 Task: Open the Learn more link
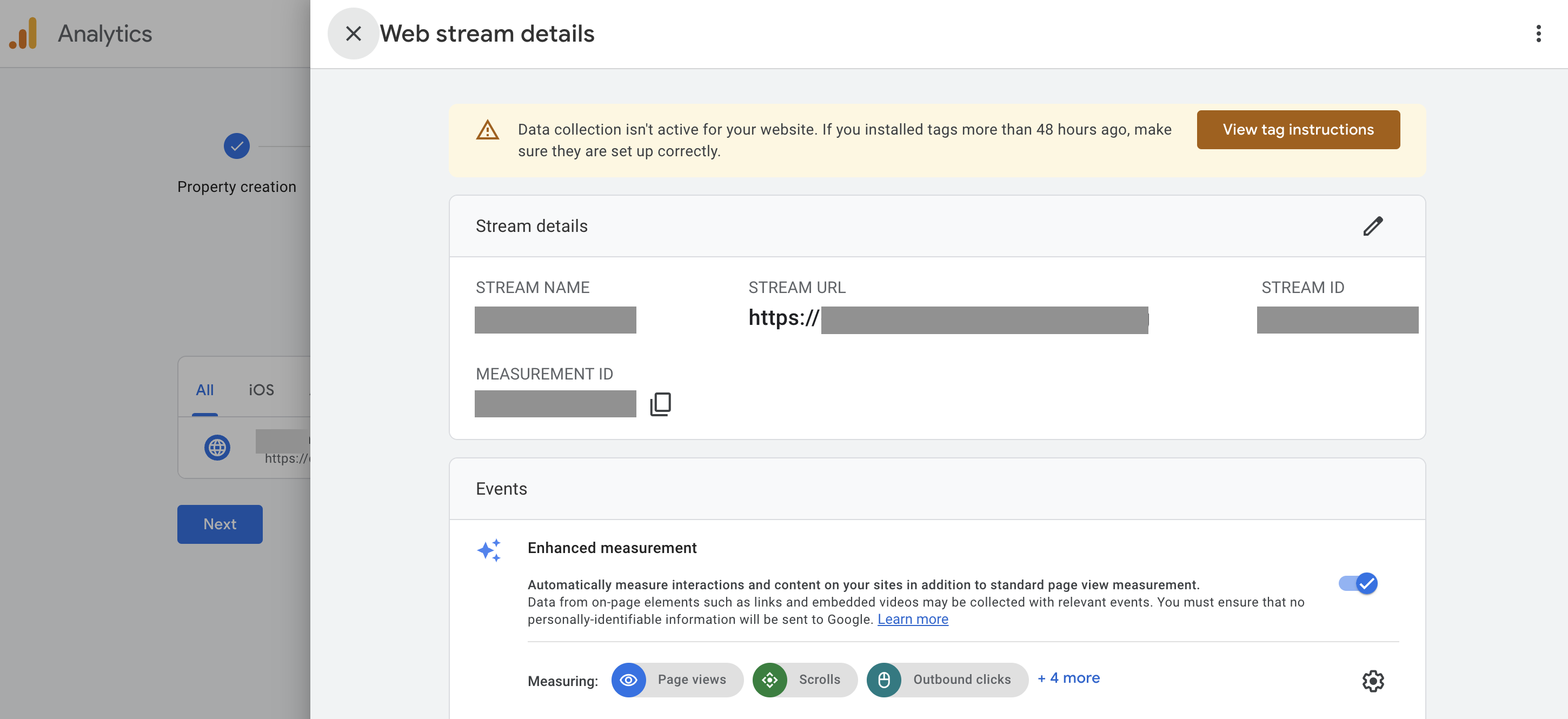coord(913,619)
